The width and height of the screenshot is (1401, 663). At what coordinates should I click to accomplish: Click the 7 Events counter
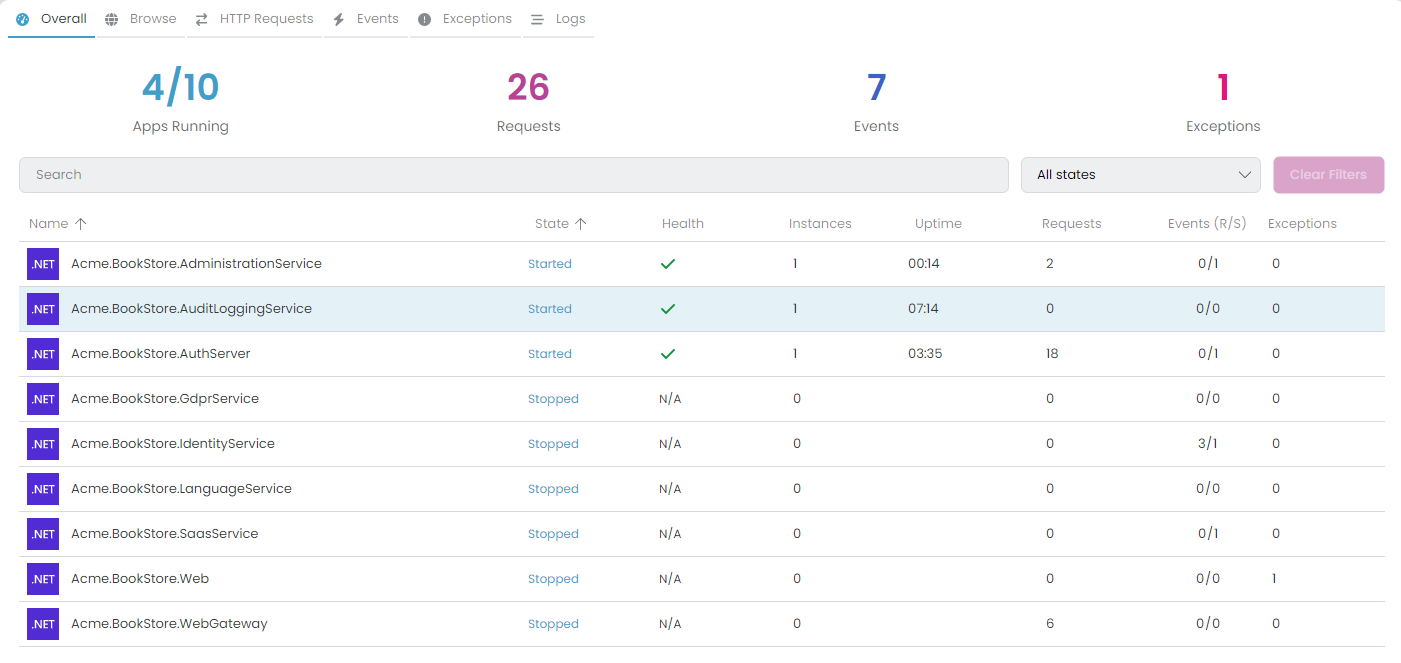tap(876, 101)
